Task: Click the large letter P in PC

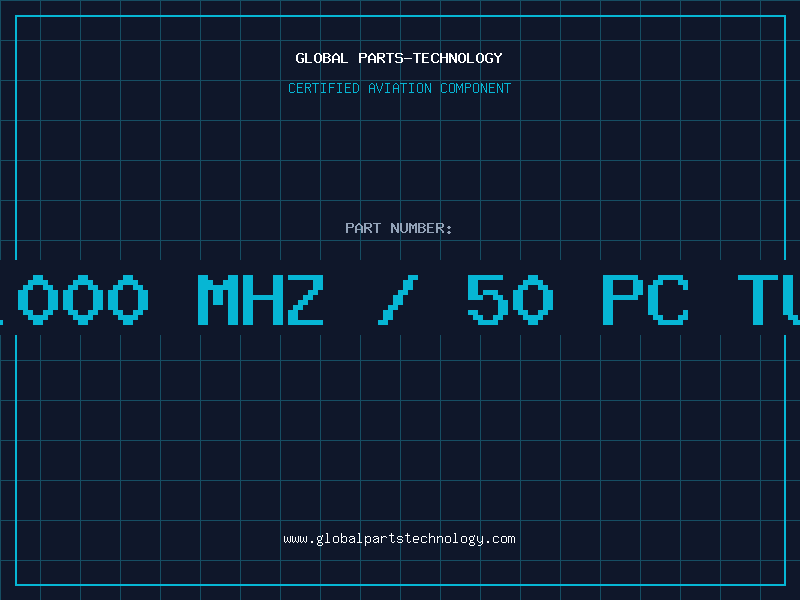Action: pyautogui.click(x=622, y=299)
